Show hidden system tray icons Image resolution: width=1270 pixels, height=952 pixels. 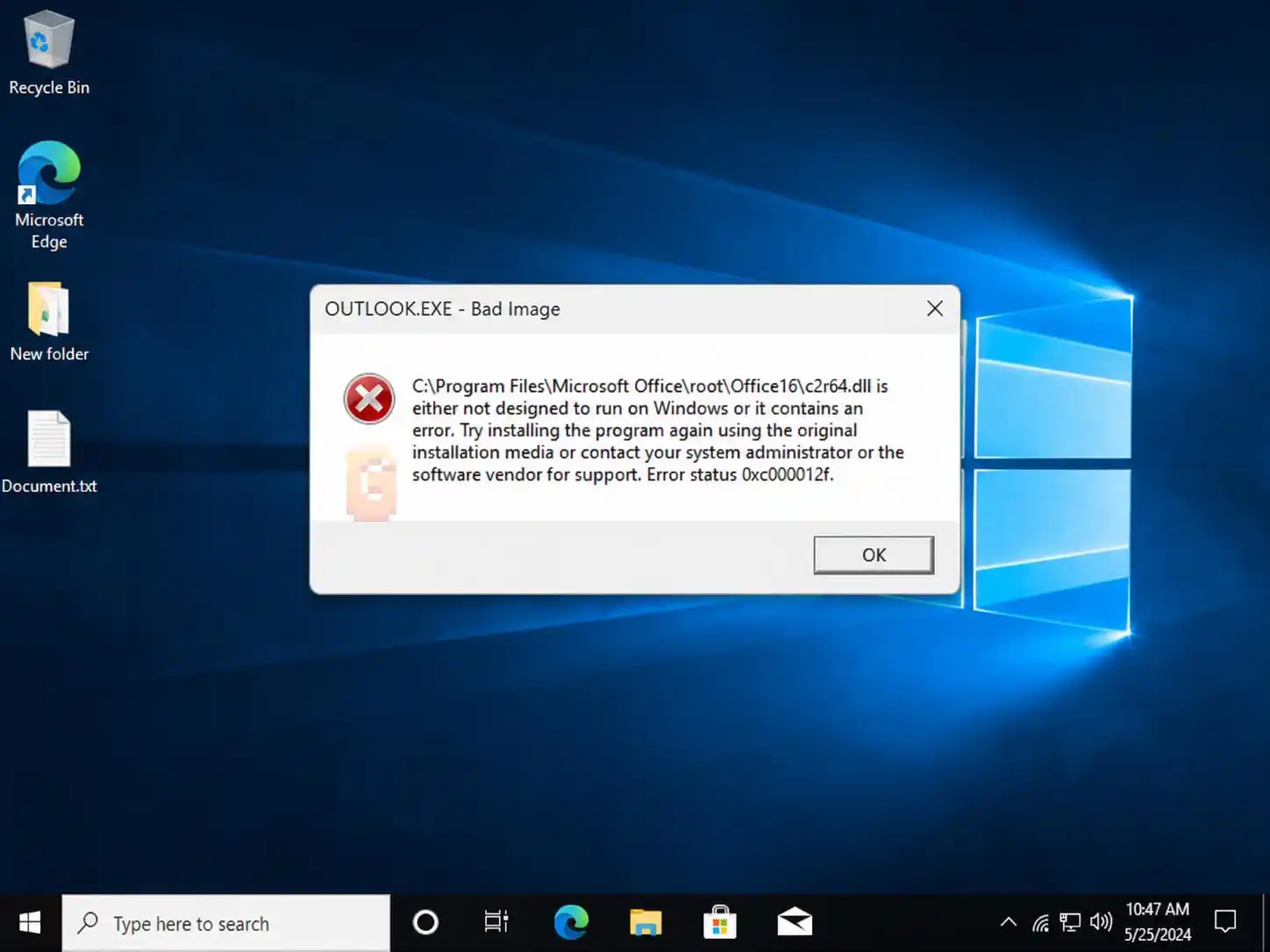coord(1009,922)
